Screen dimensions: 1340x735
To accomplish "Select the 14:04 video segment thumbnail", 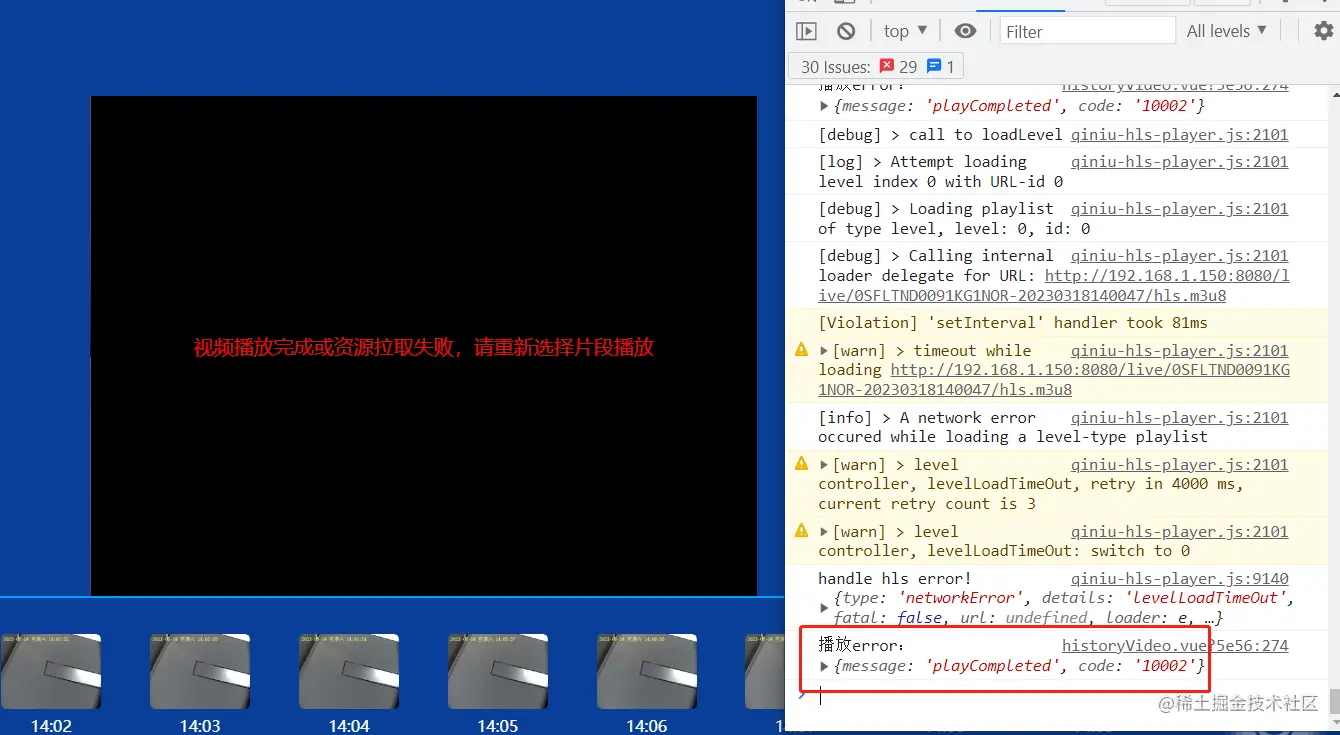I will point(349,671).
